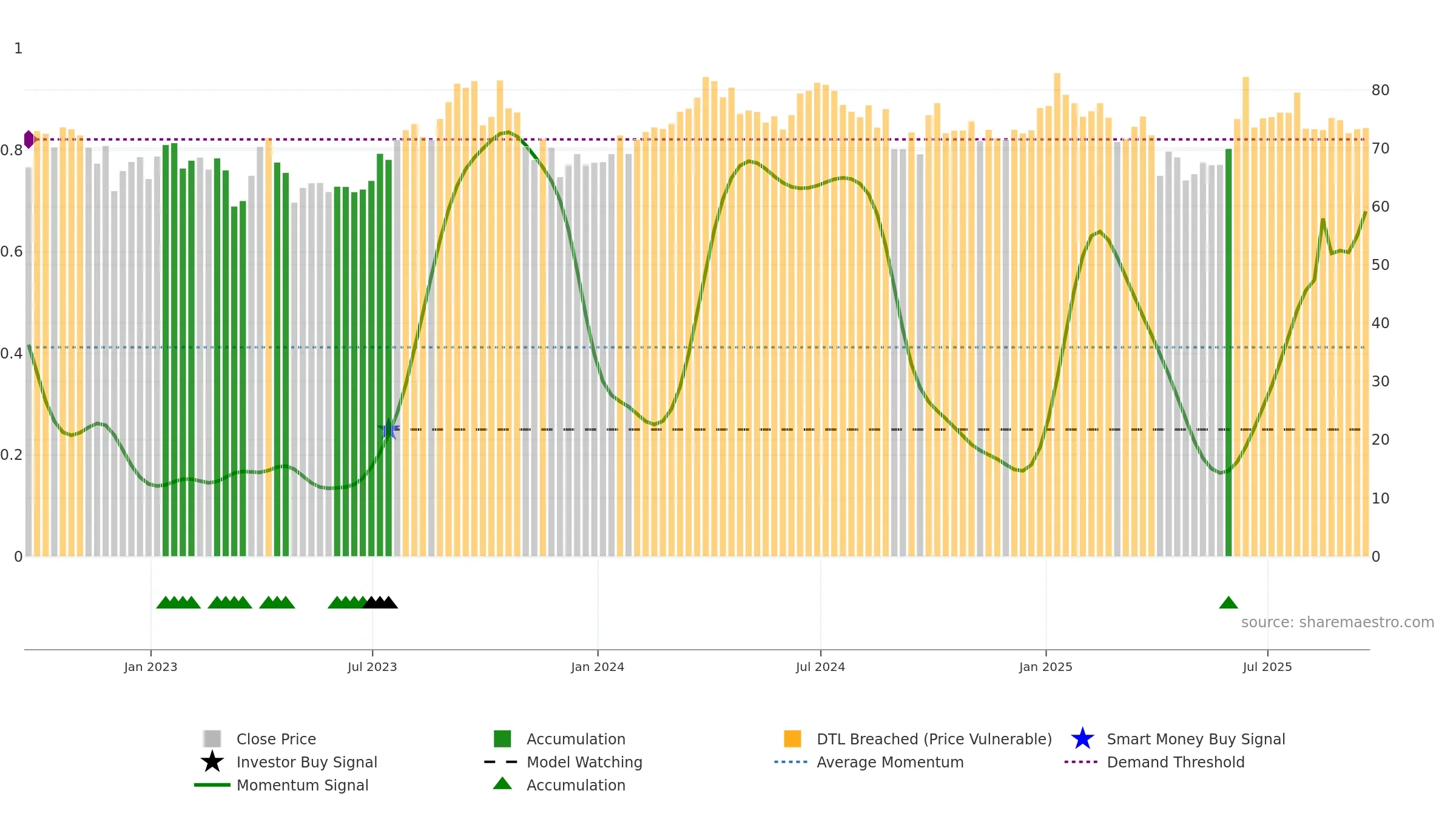Click the star marker at chart near Jul 2023
The image size is (1456, 819).
389,429
